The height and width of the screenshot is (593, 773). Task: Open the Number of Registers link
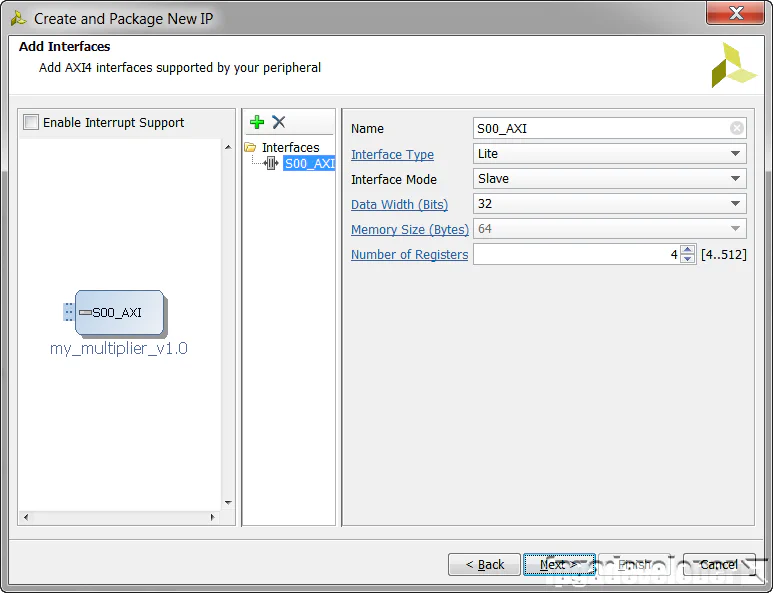(410, 254)
